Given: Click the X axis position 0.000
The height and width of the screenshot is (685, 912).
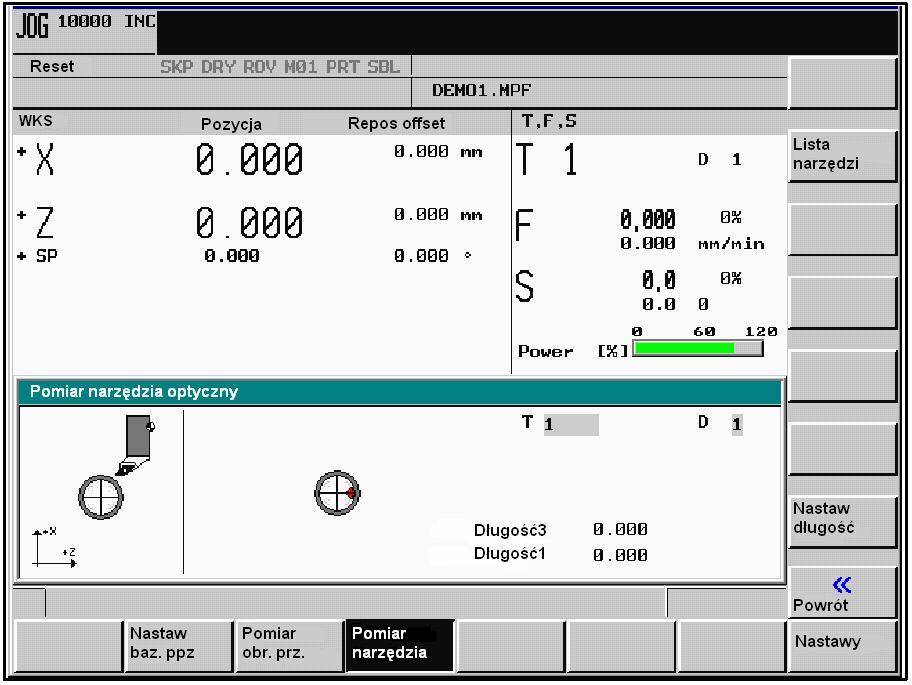Looking at the screenshot, I should [x=249, y=160].
